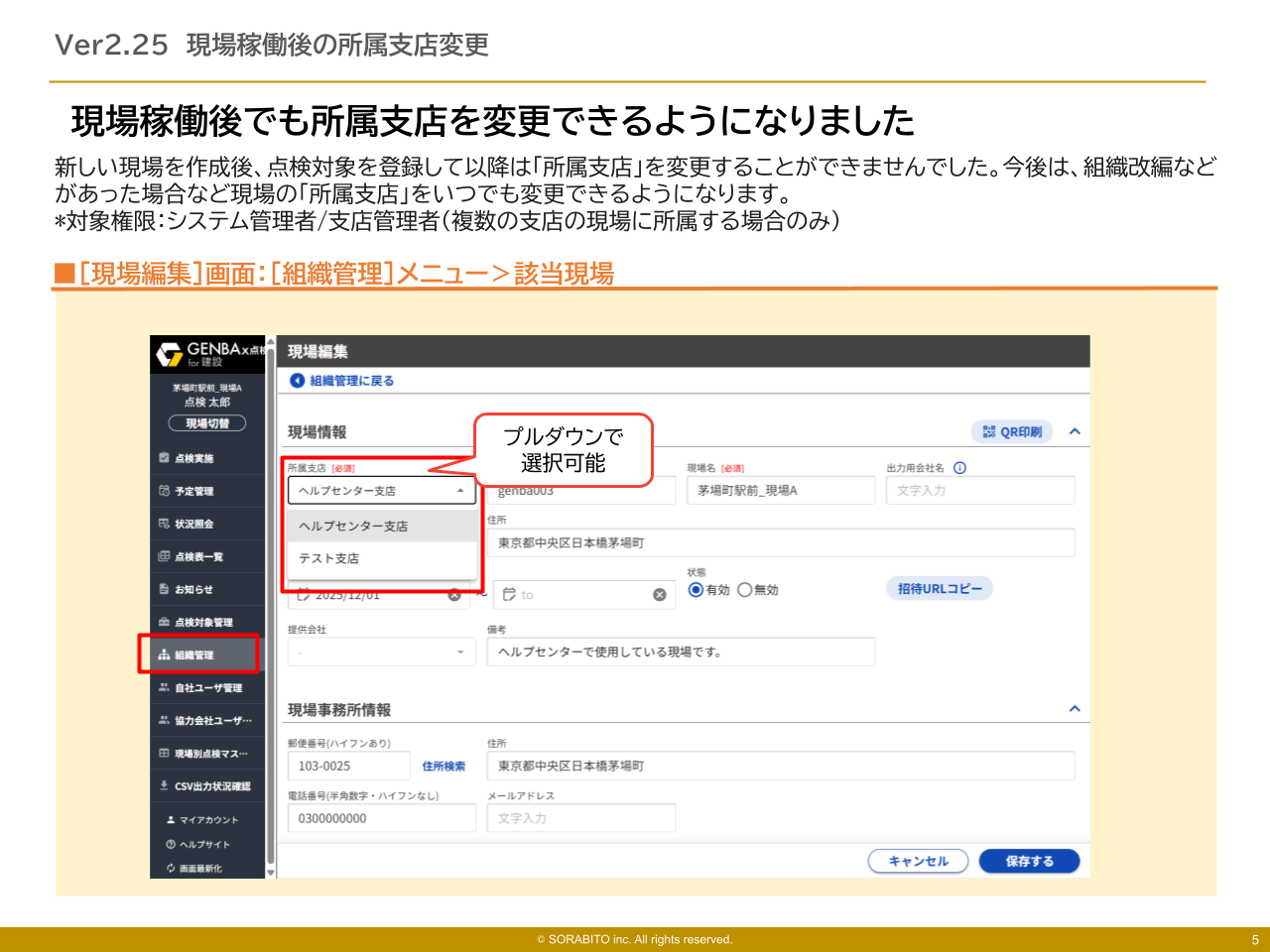Choose テスト支店 from the dropdown list
This screenshot has width=1270, height=952.
(329, 559)
